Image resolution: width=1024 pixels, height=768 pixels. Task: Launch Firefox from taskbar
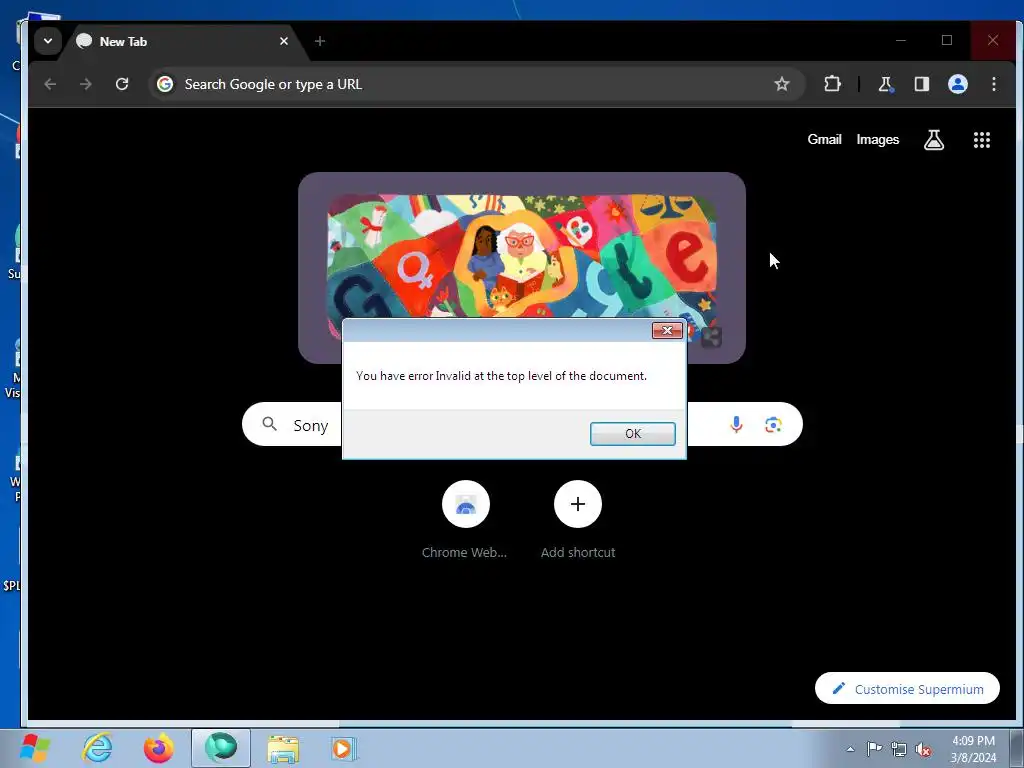159,748
